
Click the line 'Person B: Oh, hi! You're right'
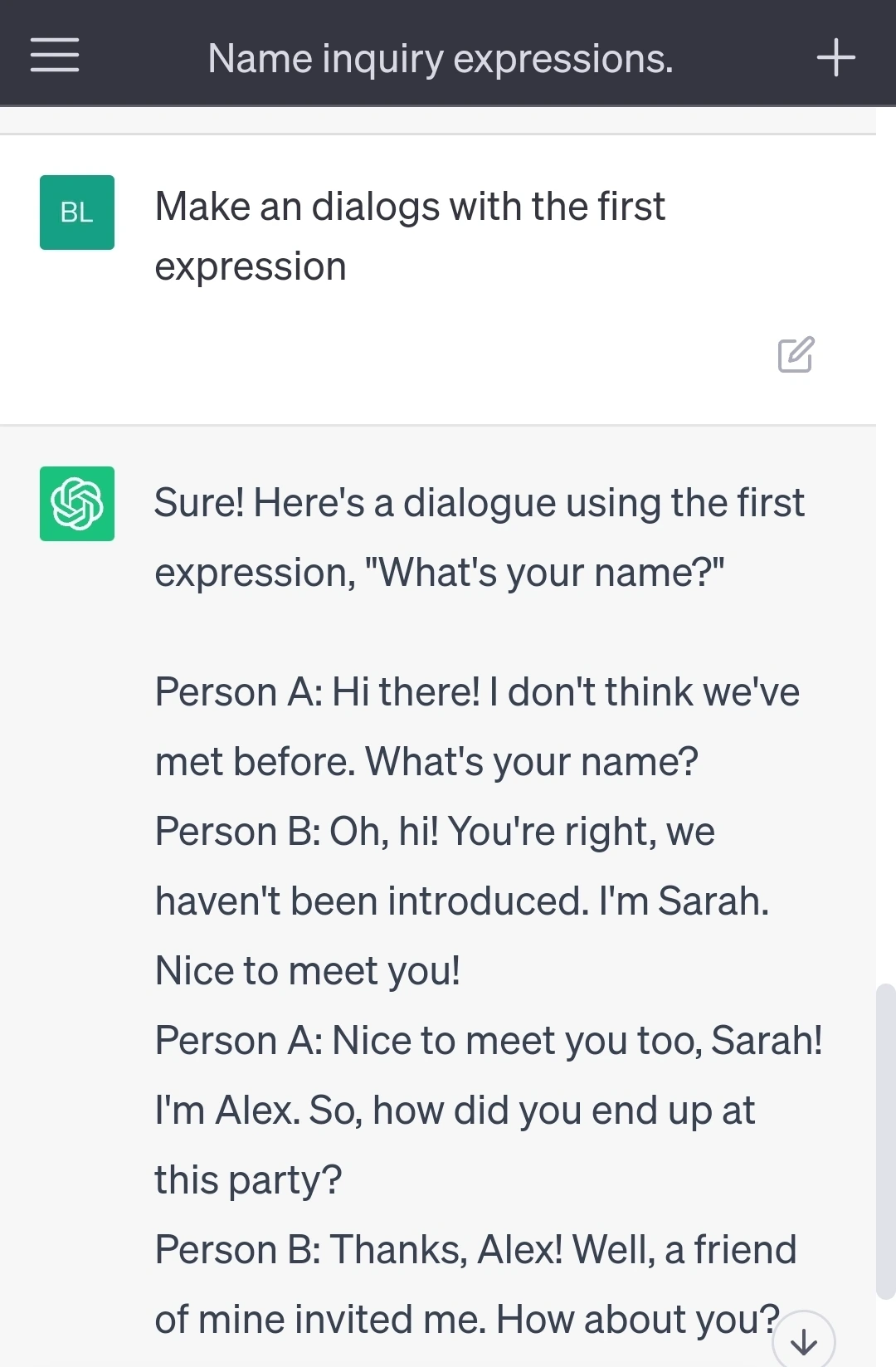click(435, 832)
